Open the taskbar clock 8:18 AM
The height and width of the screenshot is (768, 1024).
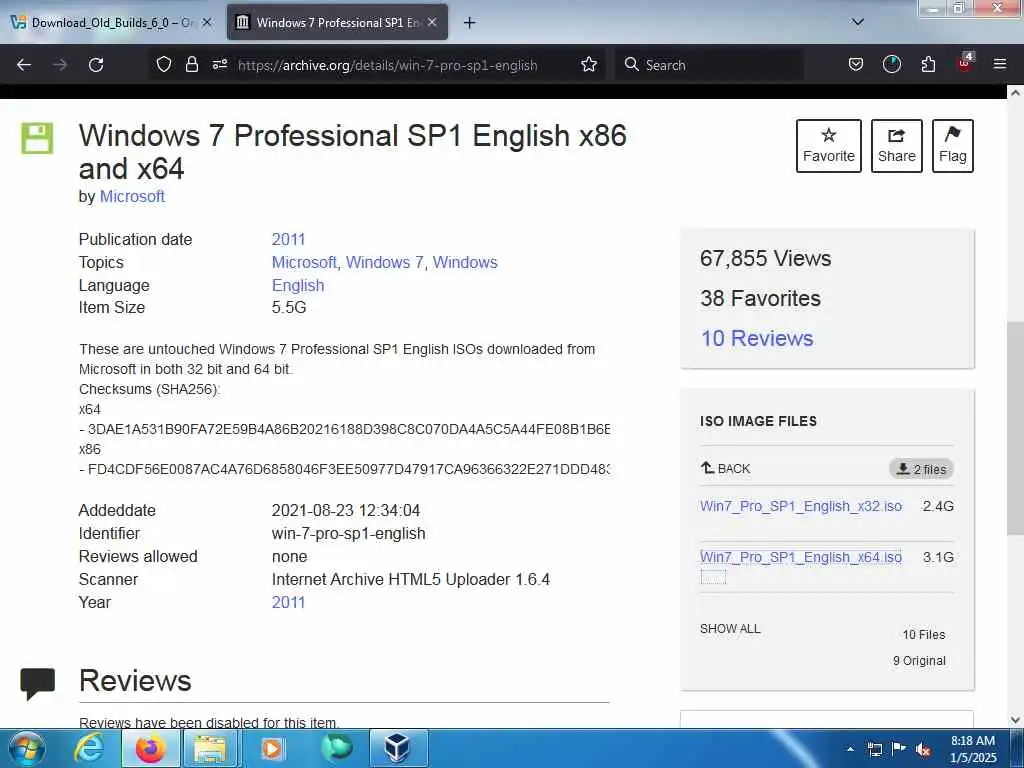tap(972, 749)
